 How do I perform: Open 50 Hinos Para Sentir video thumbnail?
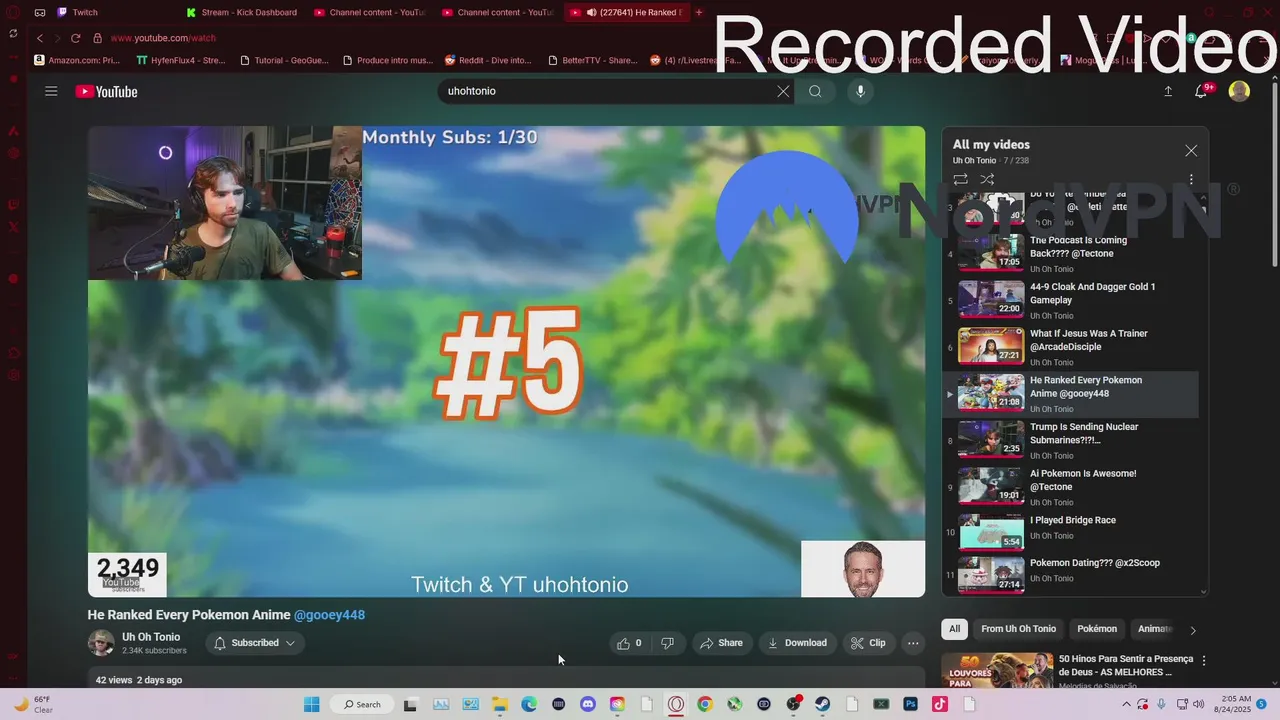[x=998, y=671]
